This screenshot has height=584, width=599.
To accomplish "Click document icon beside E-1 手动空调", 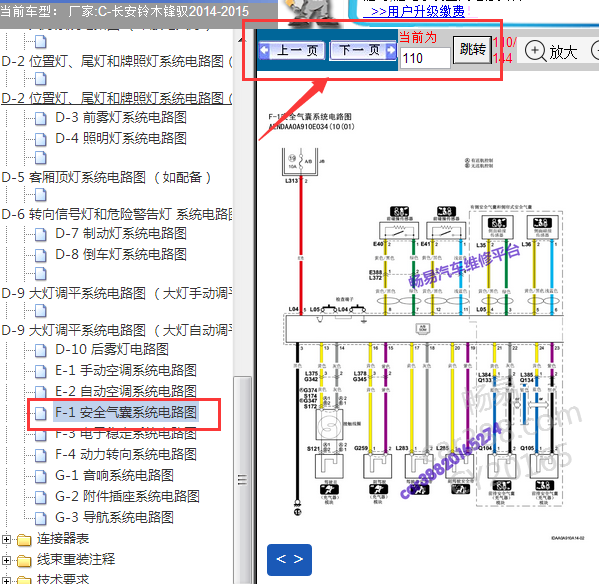I will click(40, 371).
